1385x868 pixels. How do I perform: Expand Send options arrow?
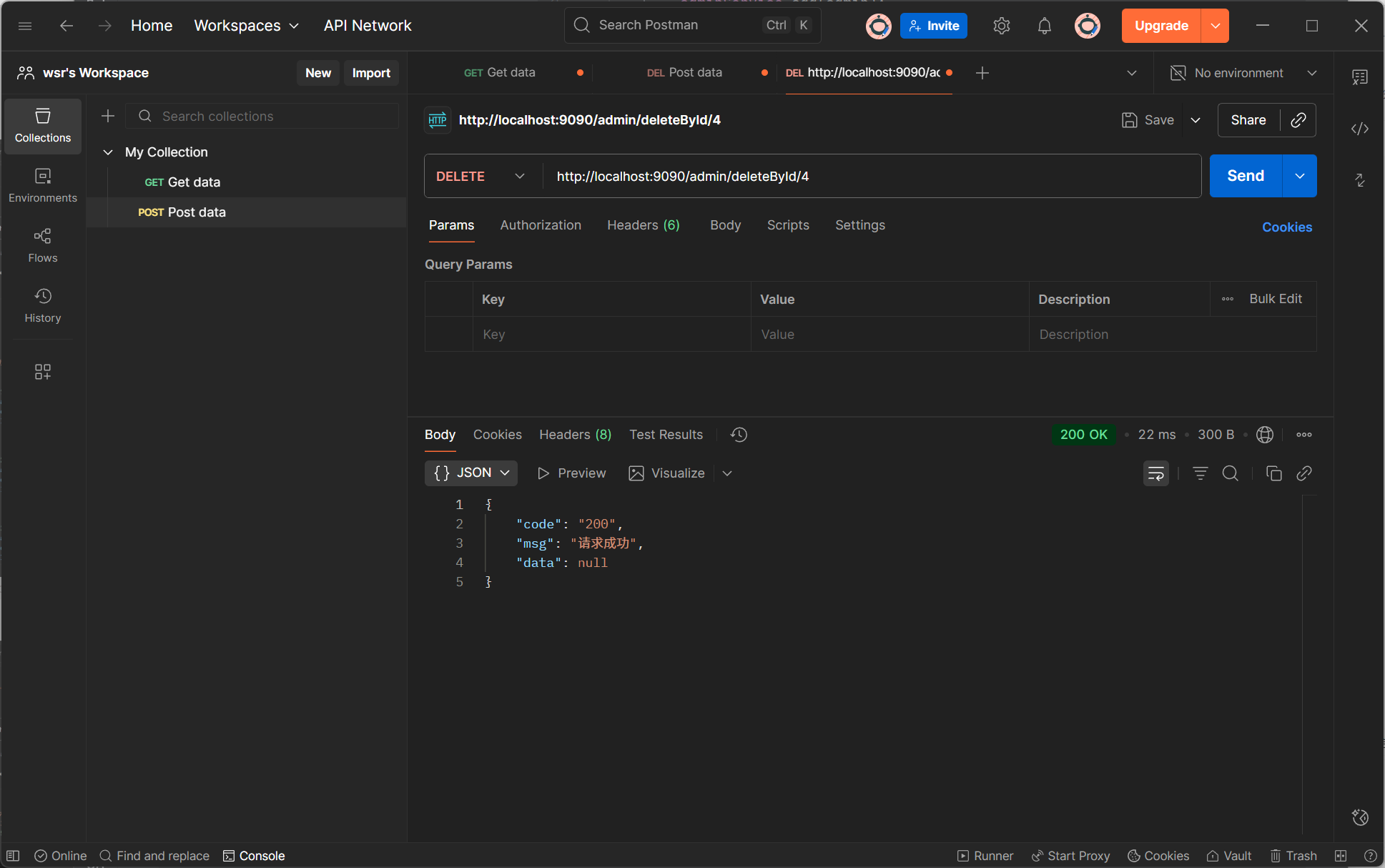click(x=1300, y=176)
